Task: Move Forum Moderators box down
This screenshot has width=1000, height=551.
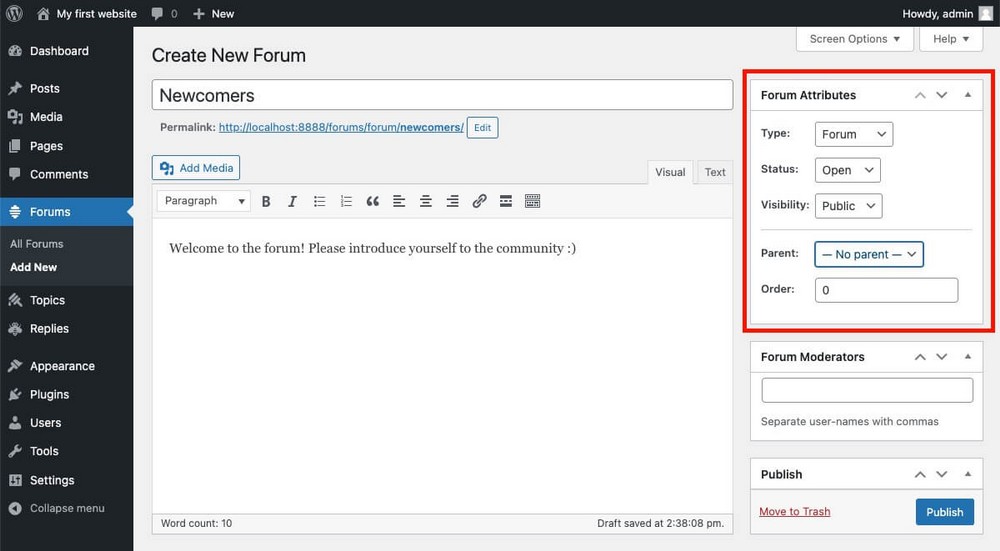Action: click(942, 357)
